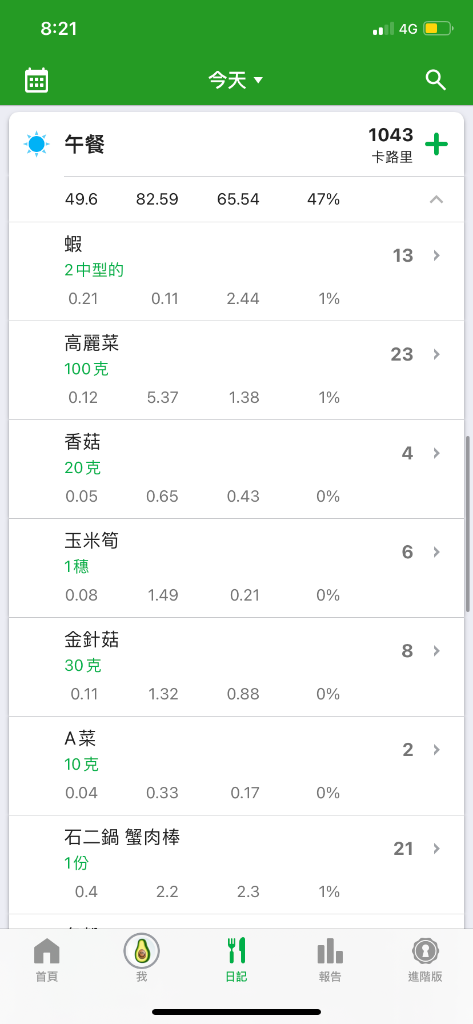Open details arrow for A菜
Viewport: 473px width, 1024px height.
pyautogui.click(x=437, y=750)
